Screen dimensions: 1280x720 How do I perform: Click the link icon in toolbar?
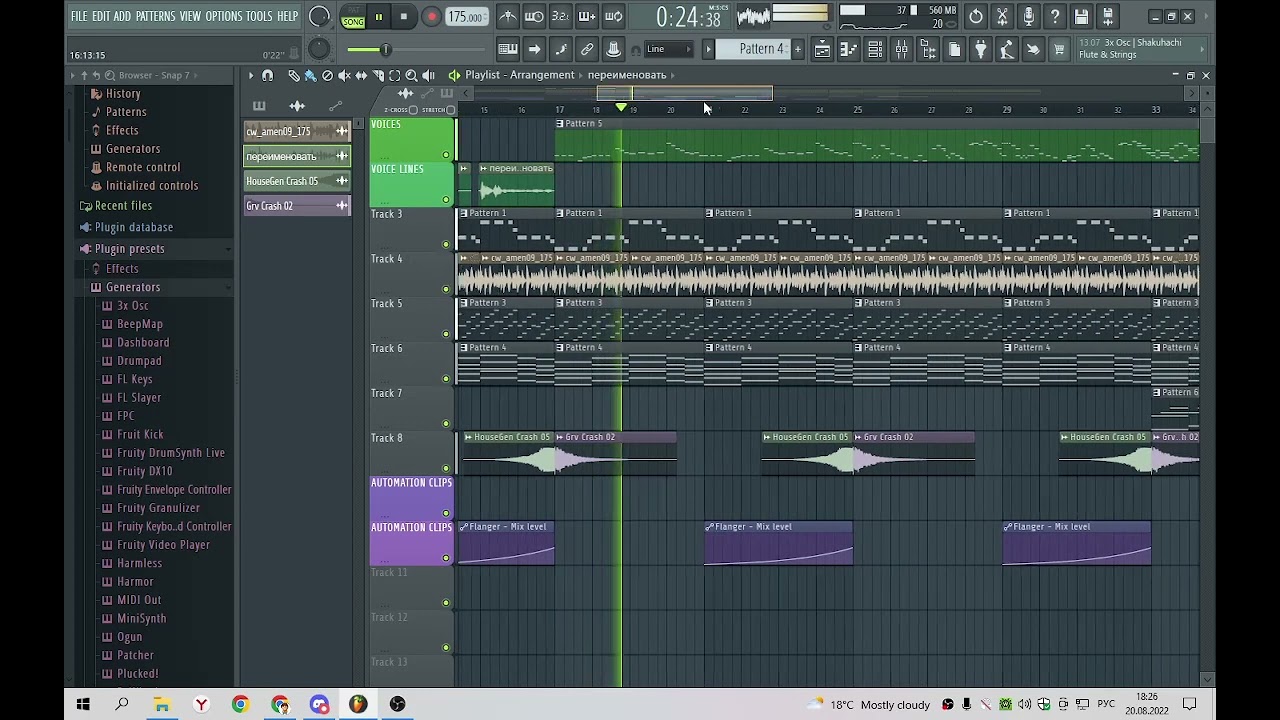tap(587, 49)
